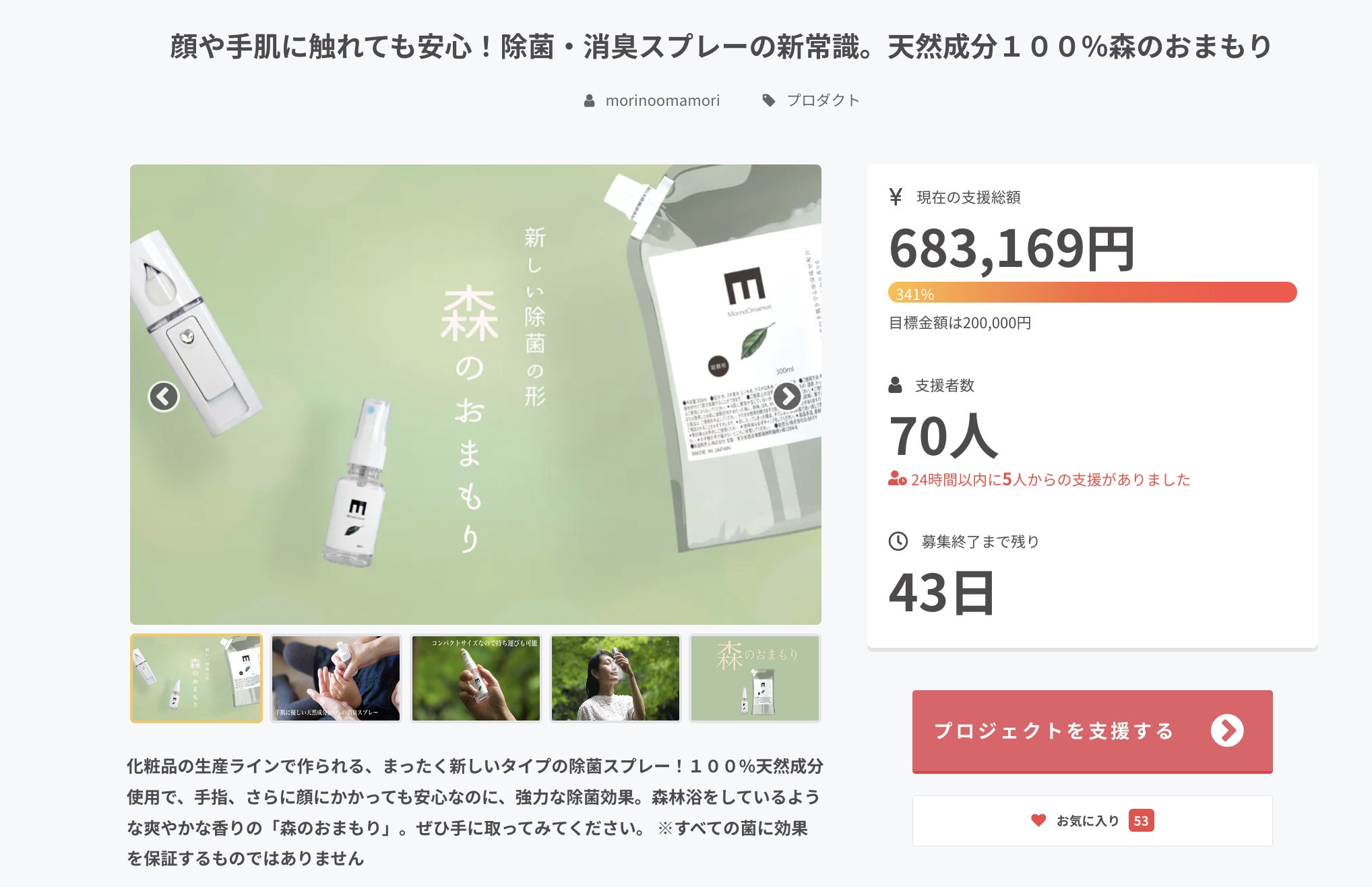
Task: Select the 森のおまもり logo thumbnail
Action: point(755,679)
